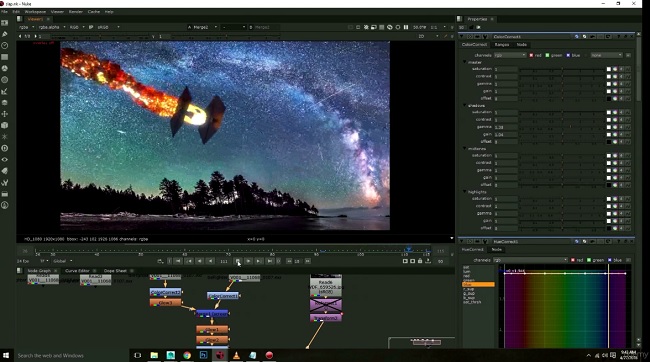Open the Draw tool menu with the brush icon

point(5,34)
